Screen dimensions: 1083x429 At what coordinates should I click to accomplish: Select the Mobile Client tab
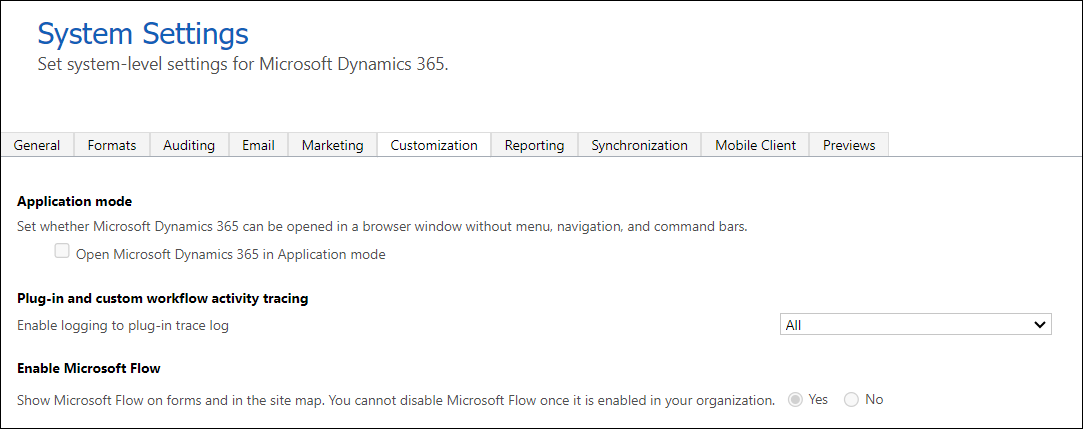[x=756, y=145]
